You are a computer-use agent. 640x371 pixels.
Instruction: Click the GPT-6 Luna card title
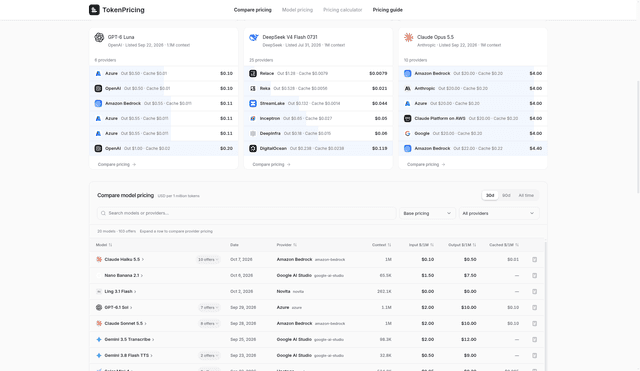point(121,37)
